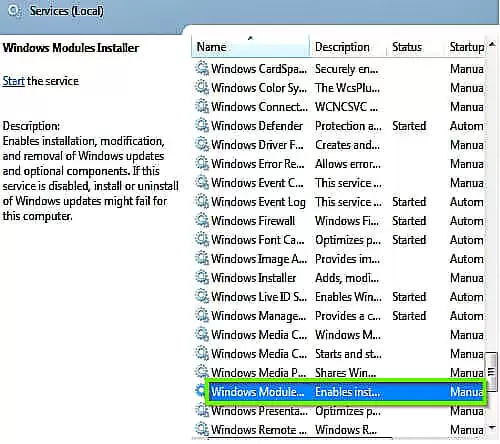Click the 'Provides a c...' description cell
The height and width of the screenshot is (444, 500).
(348, 316)
